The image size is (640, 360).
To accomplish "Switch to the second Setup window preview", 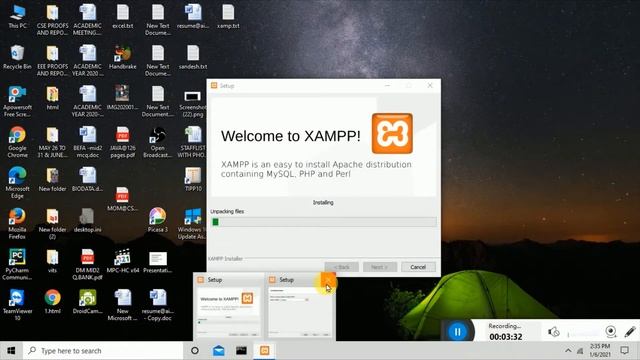I will pos(300,312).
